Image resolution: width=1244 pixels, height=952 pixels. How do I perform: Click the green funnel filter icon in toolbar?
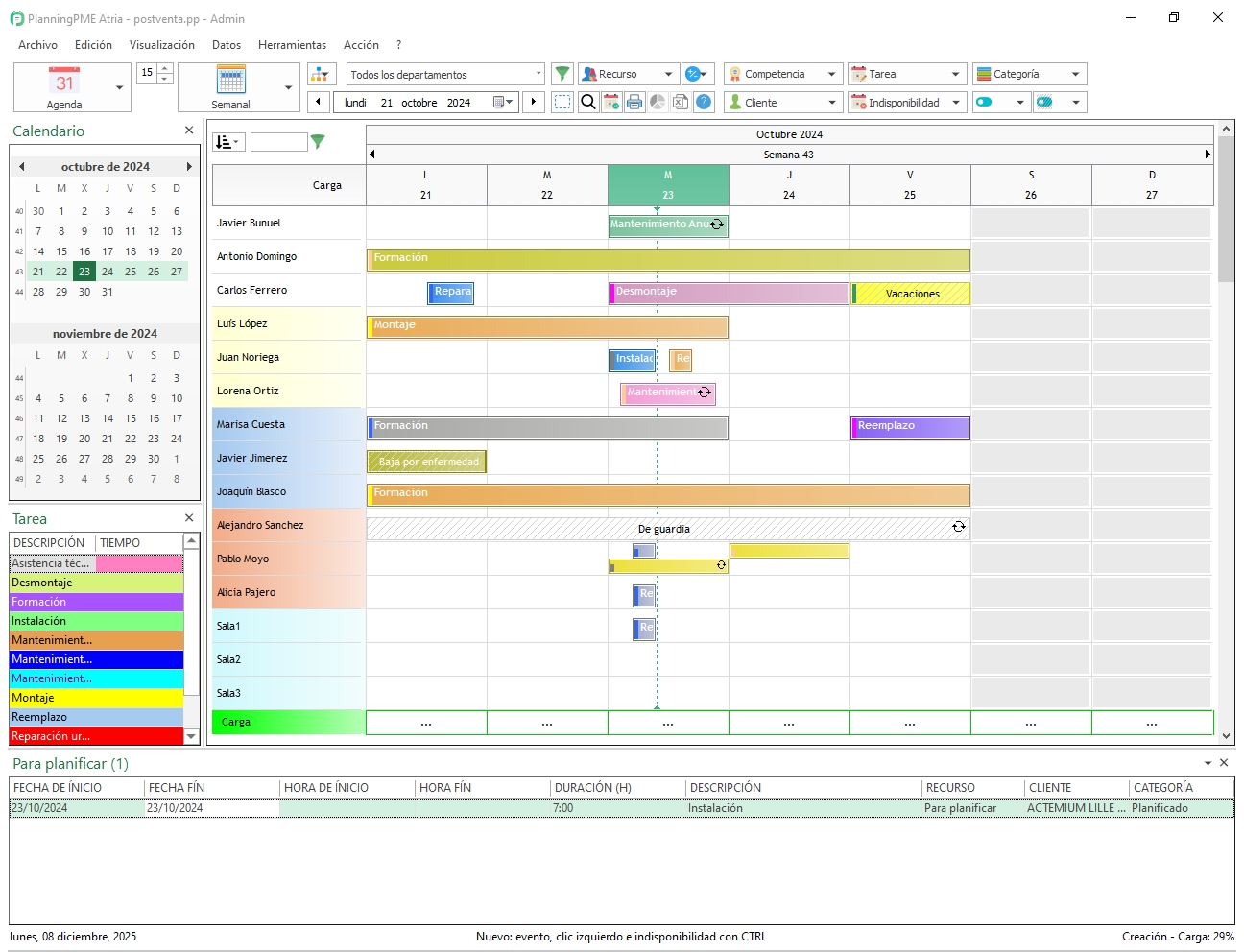(562, 74)
